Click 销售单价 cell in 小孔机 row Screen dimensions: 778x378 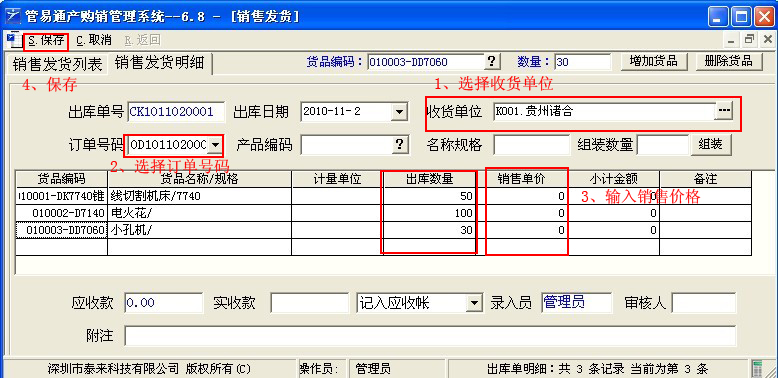[x=521, y=230]
